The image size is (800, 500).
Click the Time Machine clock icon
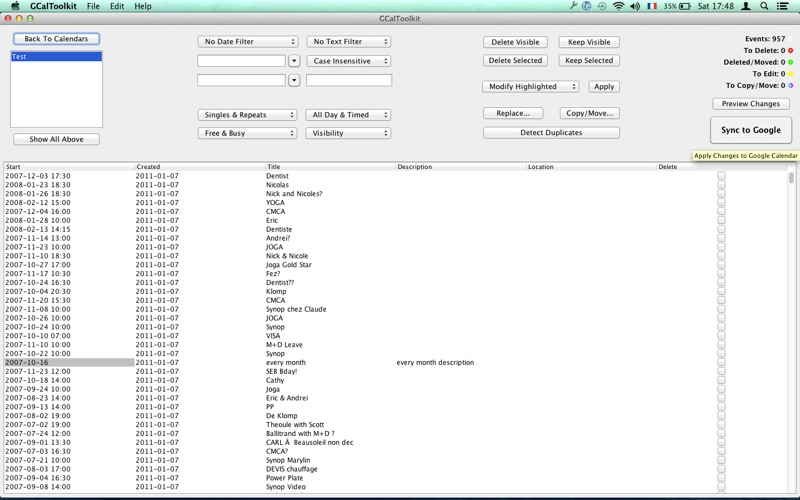(602, 6)
